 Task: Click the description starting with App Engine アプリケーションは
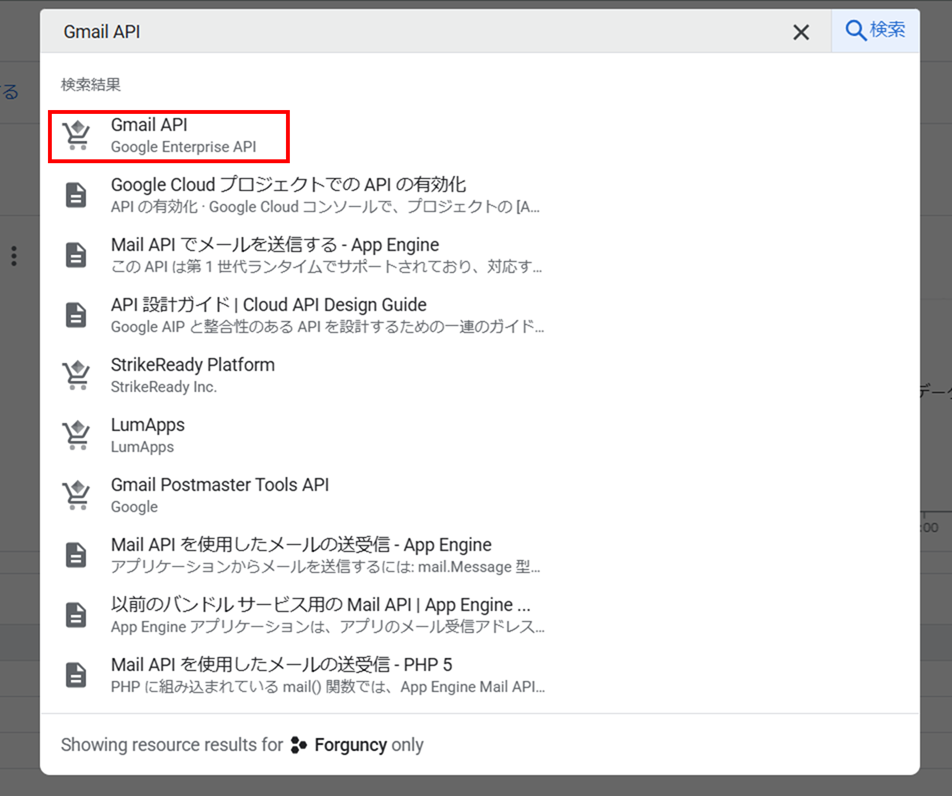click(x=328, y=627)
